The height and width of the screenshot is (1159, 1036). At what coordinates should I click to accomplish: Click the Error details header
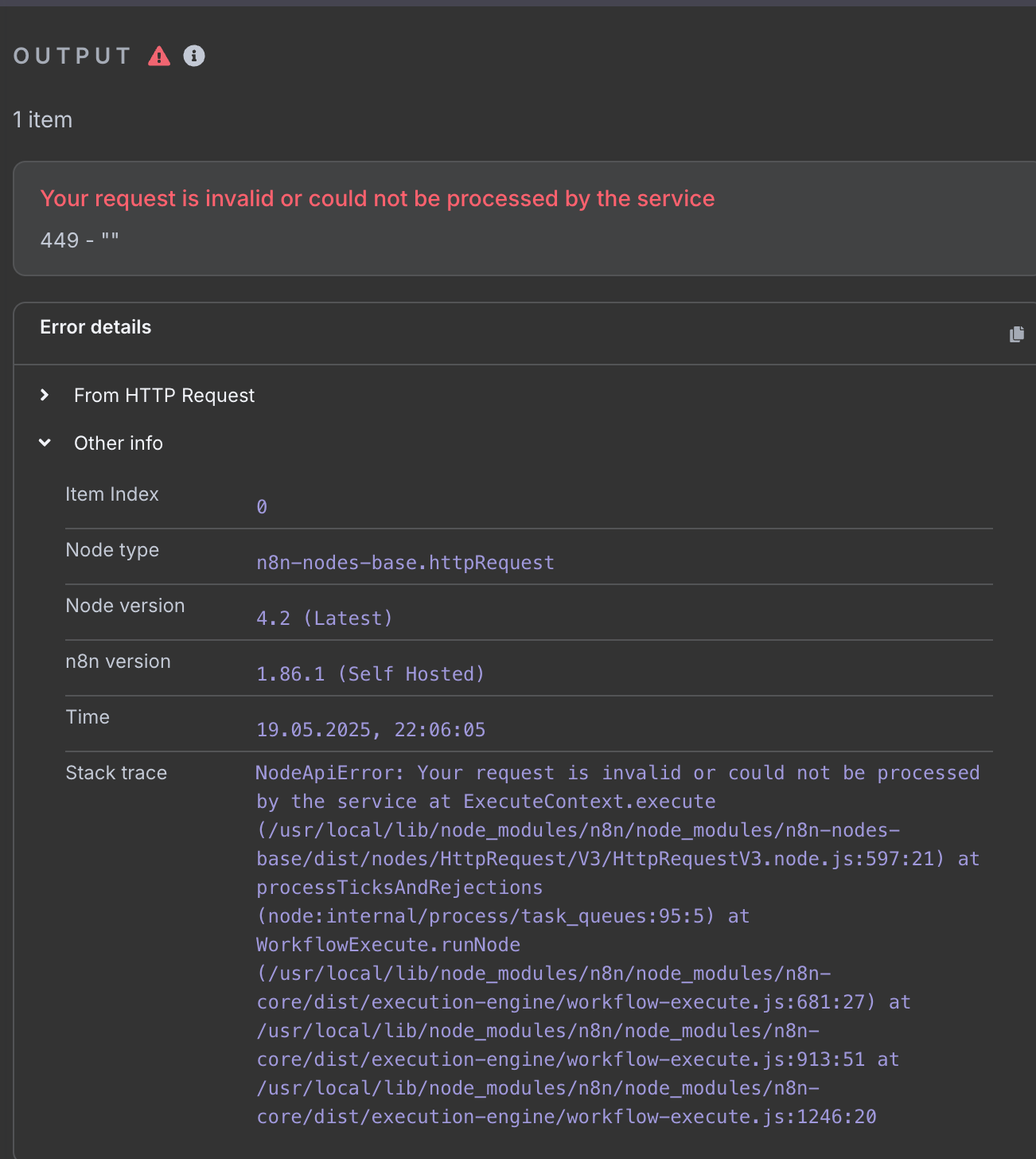click(x=95, y=327)
